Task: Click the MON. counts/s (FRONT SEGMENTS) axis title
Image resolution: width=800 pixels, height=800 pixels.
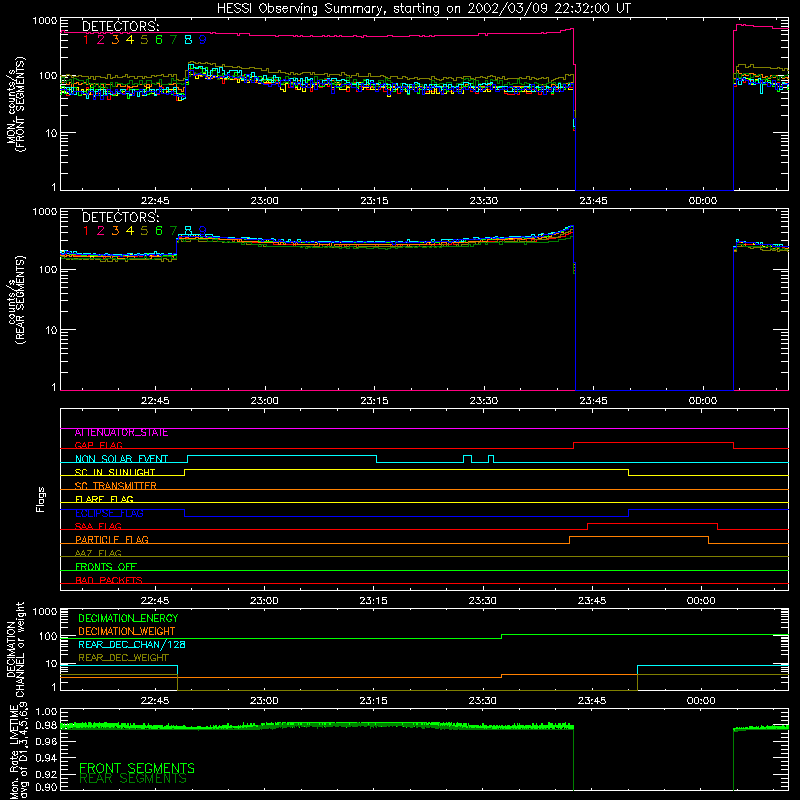Action: [16, 104]
